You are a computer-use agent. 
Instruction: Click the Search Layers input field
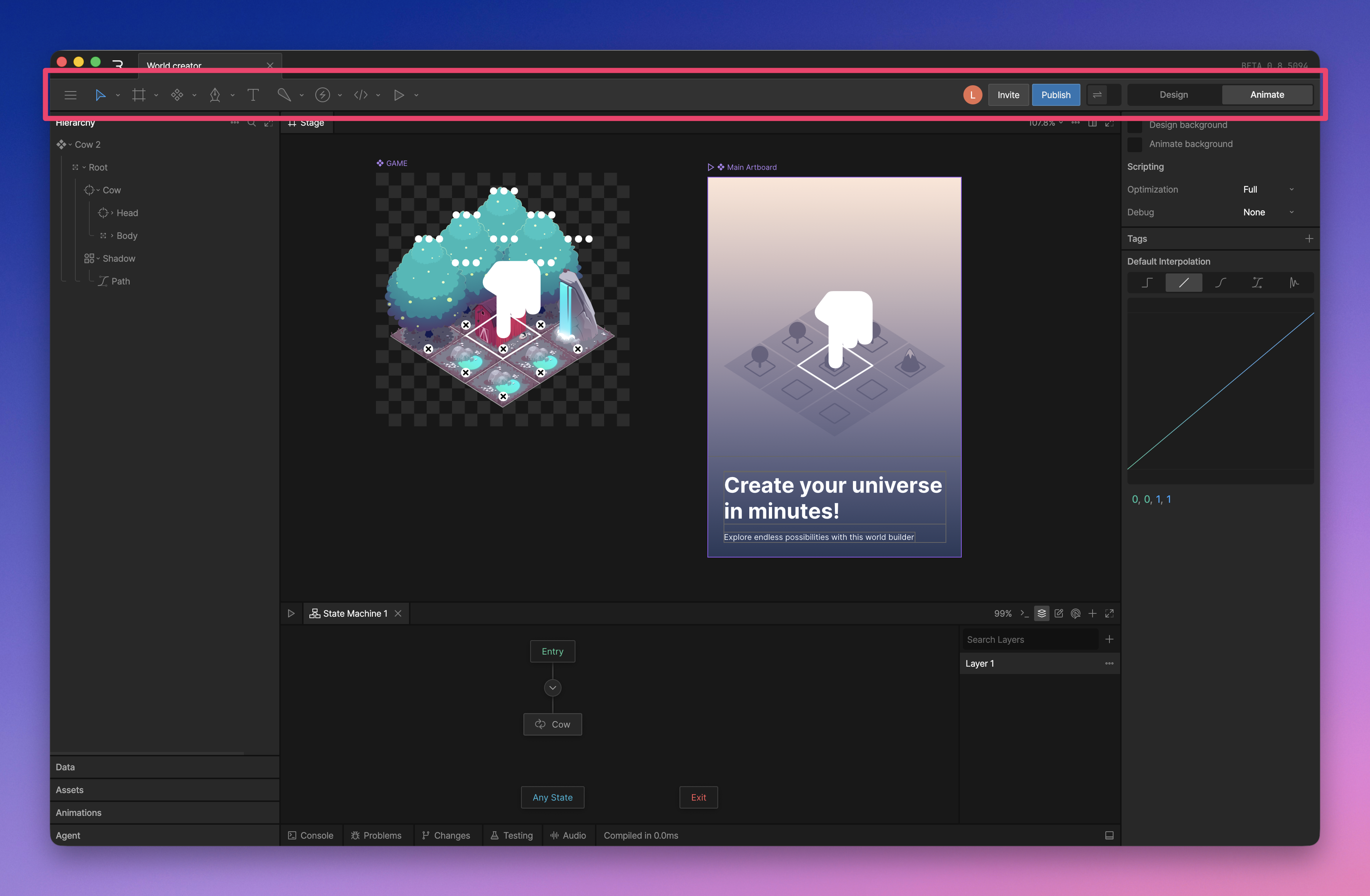(1030, 639)
